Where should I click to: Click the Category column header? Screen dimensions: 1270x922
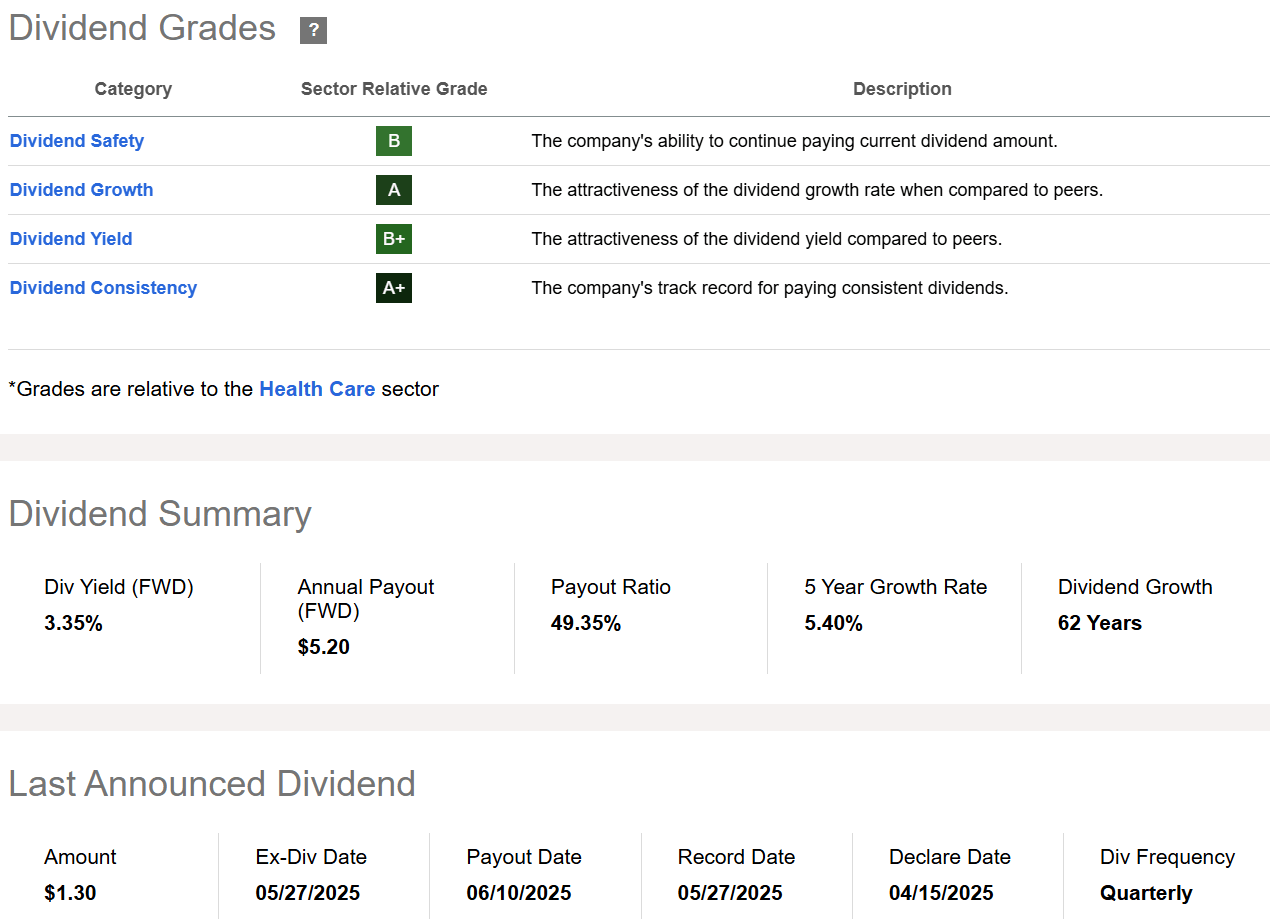click(x=133, y=88)
